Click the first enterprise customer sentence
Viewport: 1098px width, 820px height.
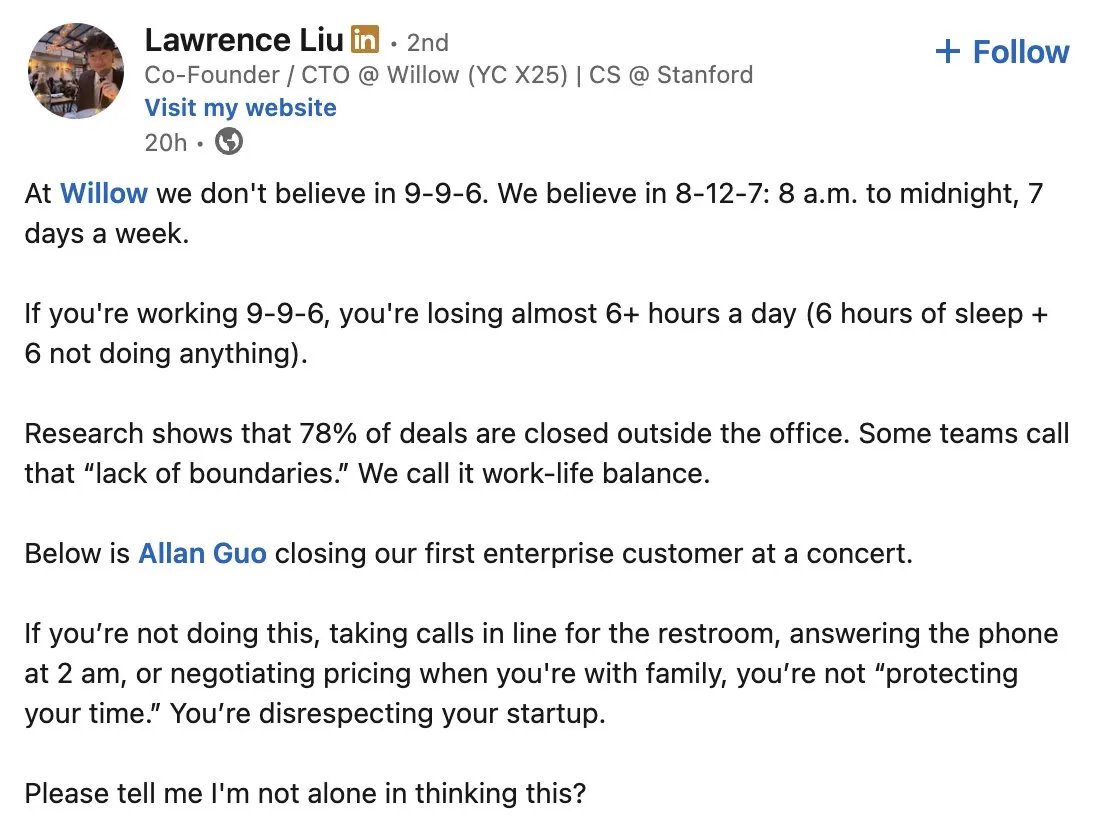pyautogui.click(x=592, y=553)
